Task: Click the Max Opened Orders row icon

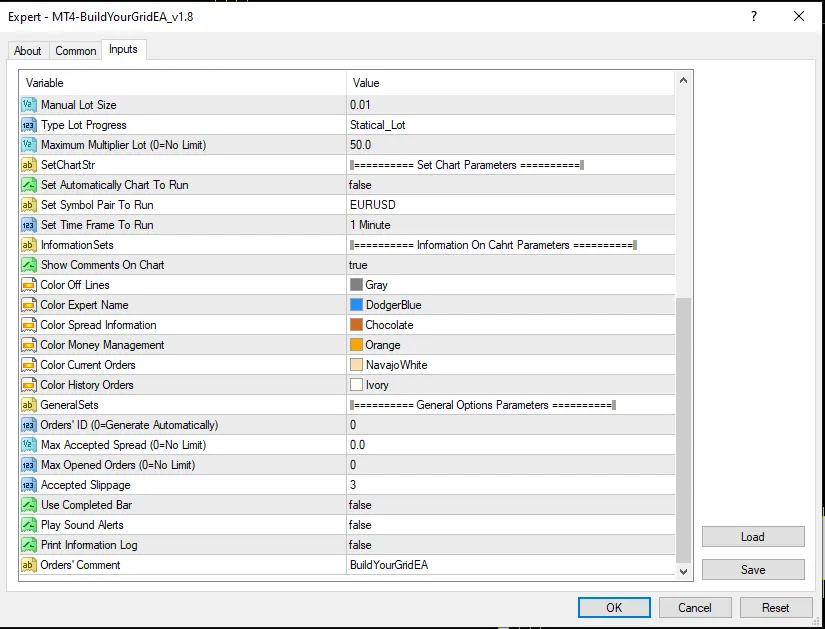Action: point(28,465)
